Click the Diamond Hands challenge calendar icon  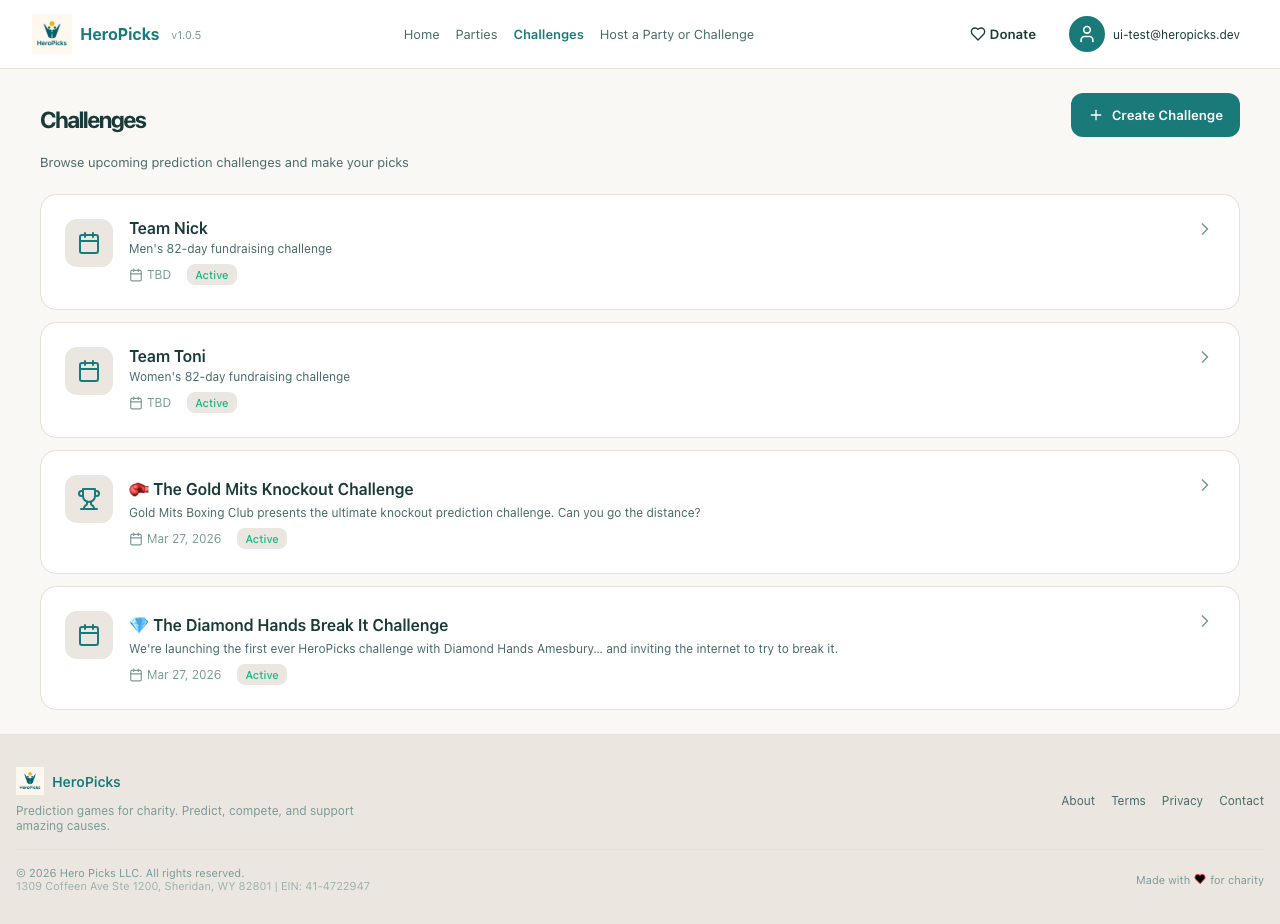point(89,635)
